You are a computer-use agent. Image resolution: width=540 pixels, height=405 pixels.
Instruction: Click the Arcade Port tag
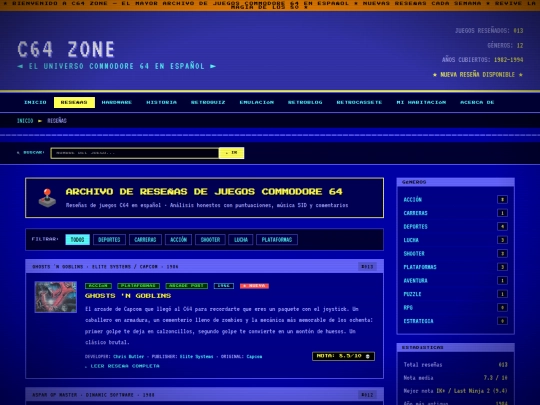(x=187, y=286)
